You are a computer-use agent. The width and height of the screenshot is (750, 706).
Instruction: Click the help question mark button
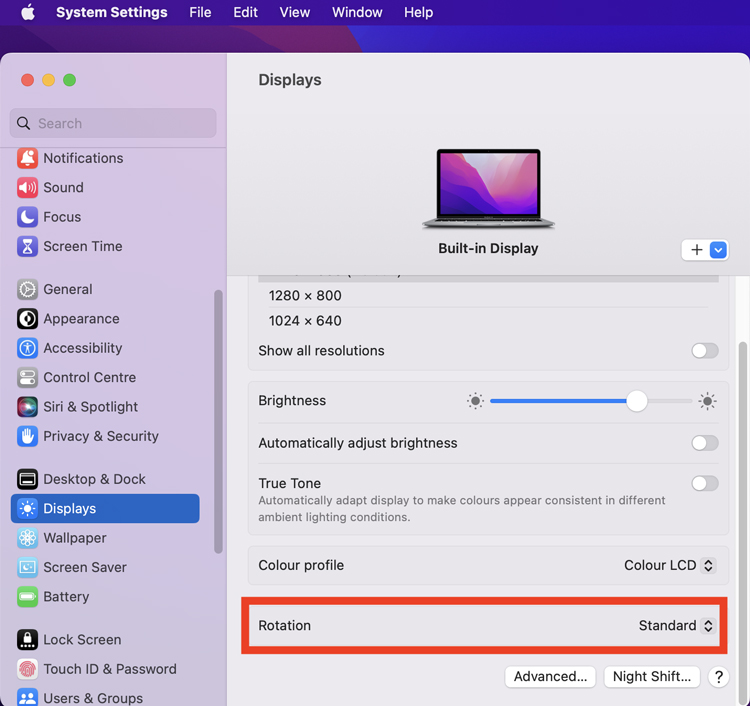click(718, 677)
